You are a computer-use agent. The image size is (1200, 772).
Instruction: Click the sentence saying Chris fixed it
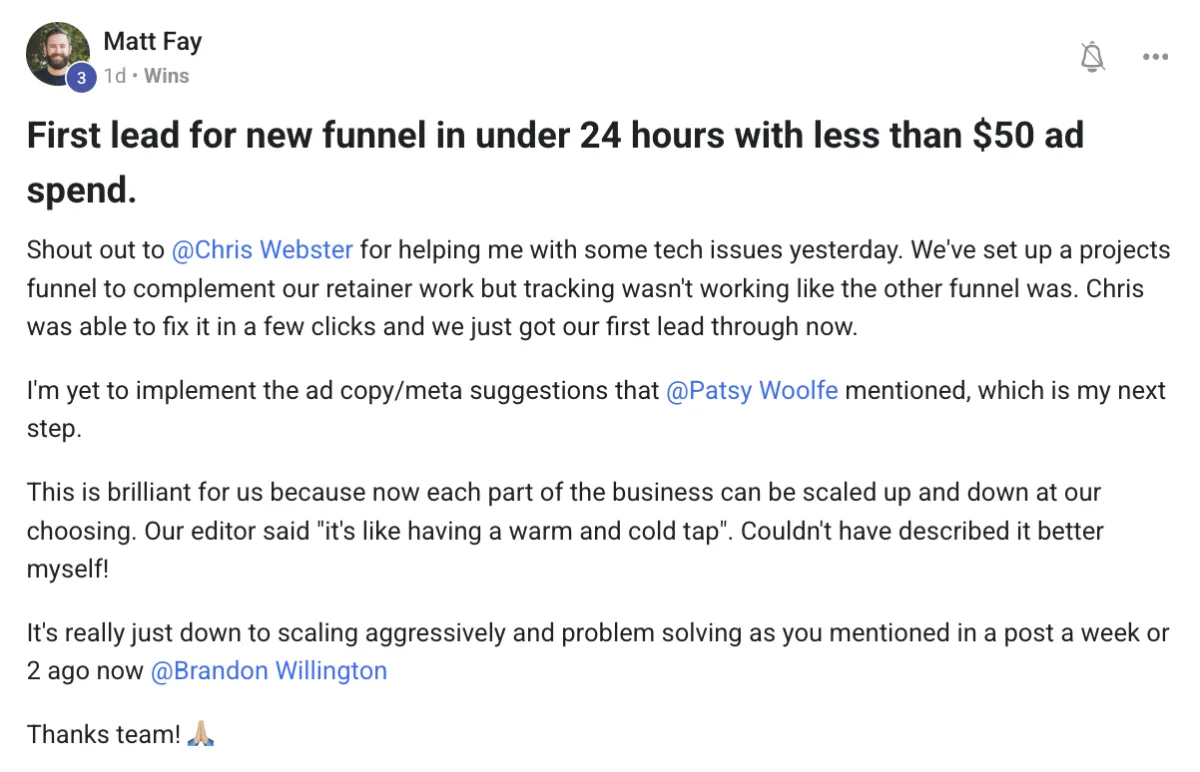pyautogui.click(x=300, y=327)
